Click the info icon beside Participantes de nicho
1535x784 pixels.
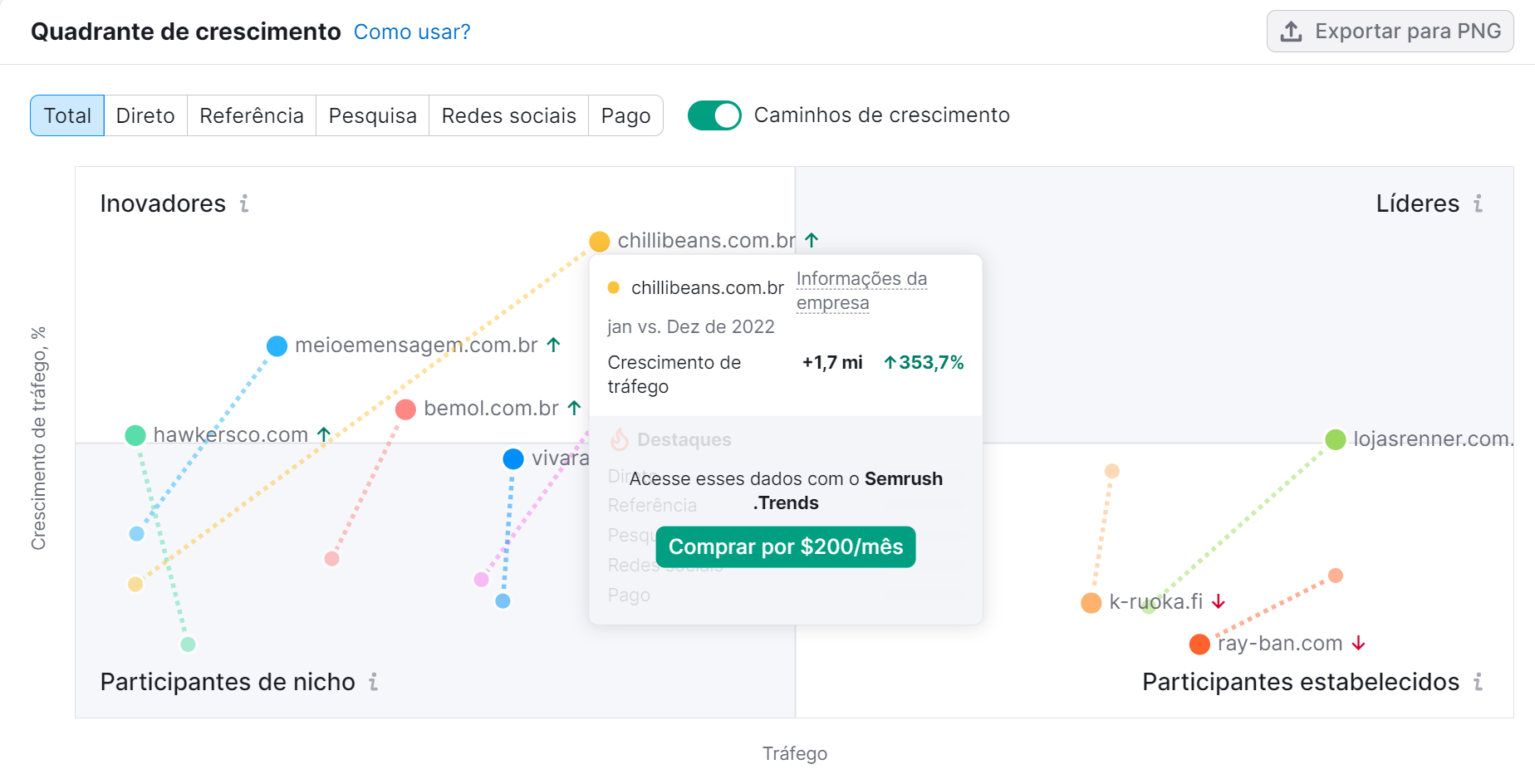point(374,683)
